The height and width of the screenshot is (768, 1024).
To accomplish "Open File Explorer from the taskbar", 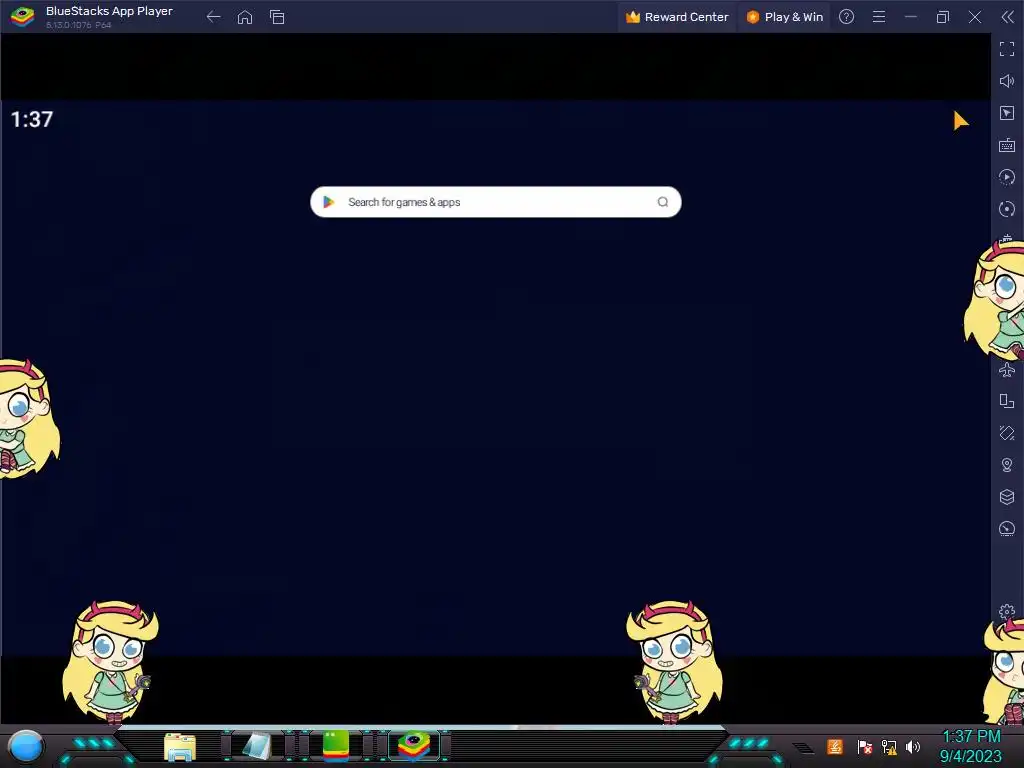I will [180, 747].
